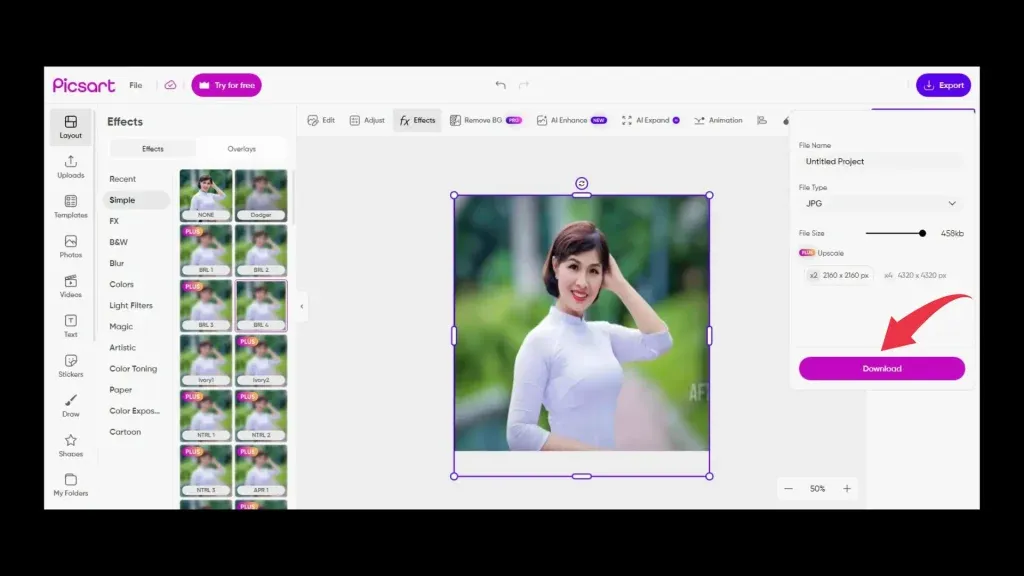Open the My Folders sidebar section
This screenshot has height=576, width=1024.
click(71, 485)
